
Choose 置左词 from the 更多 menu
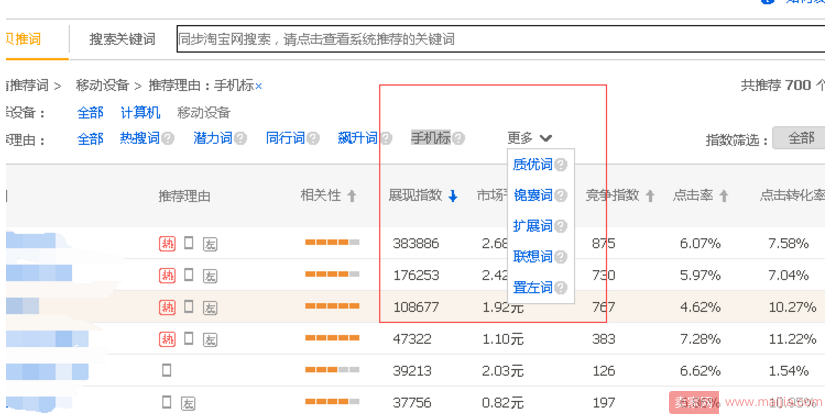(x=532, y=288)
